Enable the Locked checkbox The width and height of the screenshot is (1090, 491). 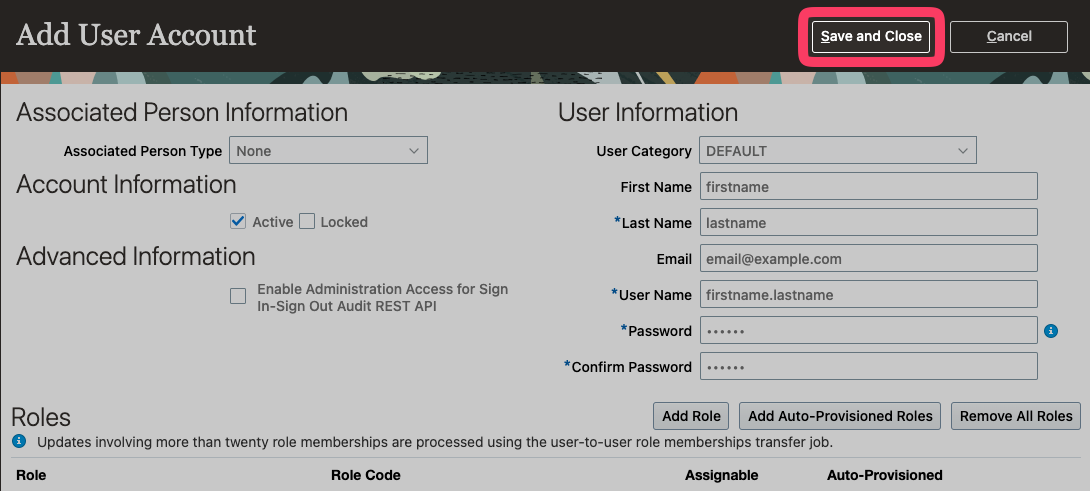tap(307, 222)
